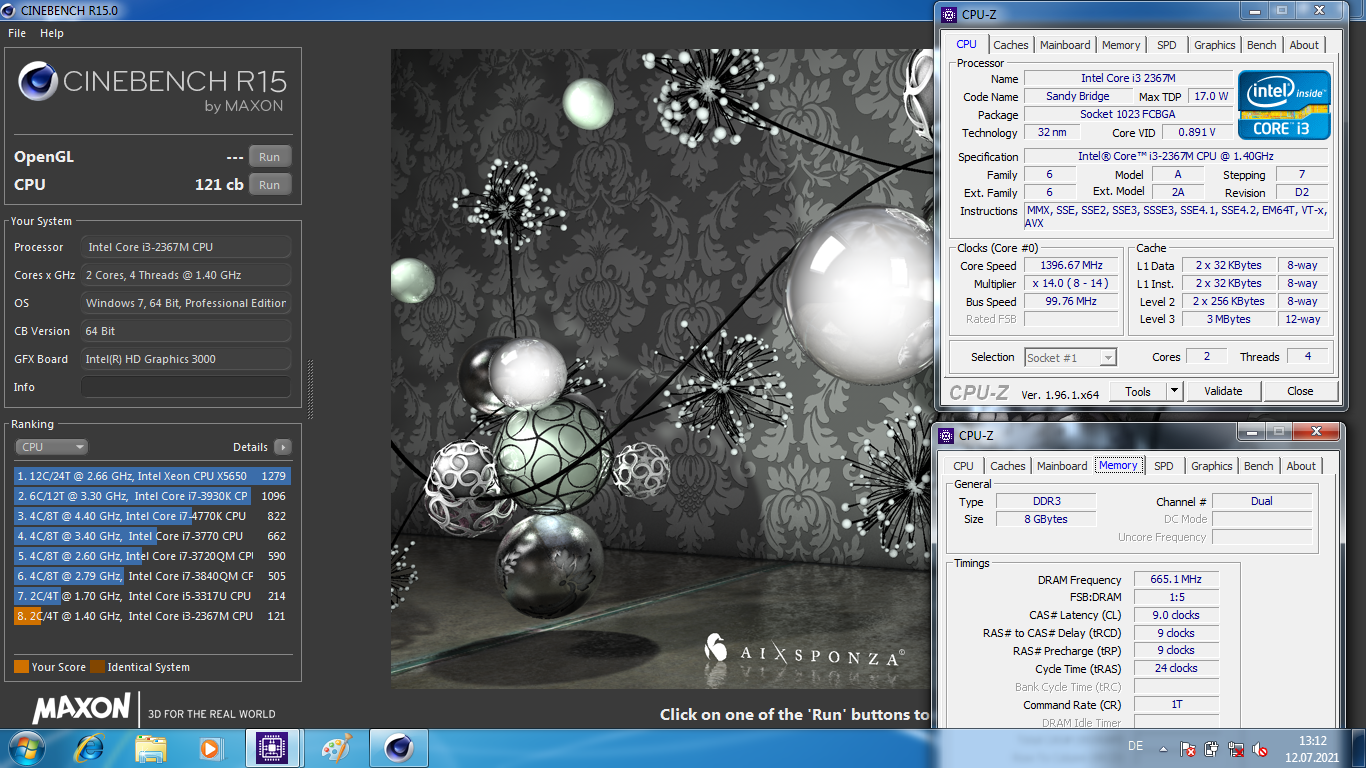
Task: Select ranking entry Intel Core i7-3930K
Action: point(152,496)
